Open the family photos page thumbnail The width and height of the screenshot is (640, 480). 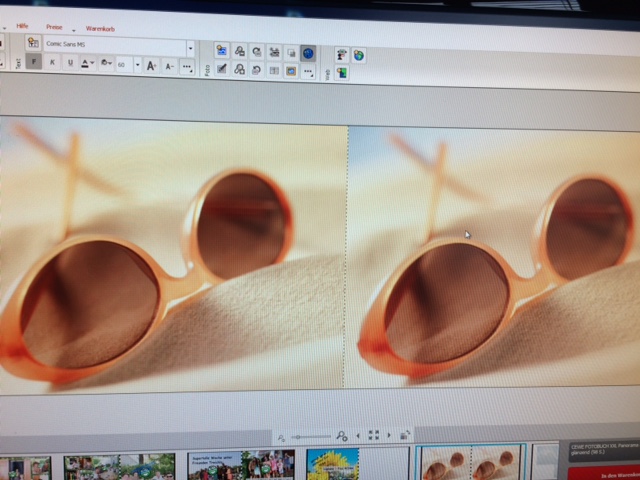(x=25, y=468)
